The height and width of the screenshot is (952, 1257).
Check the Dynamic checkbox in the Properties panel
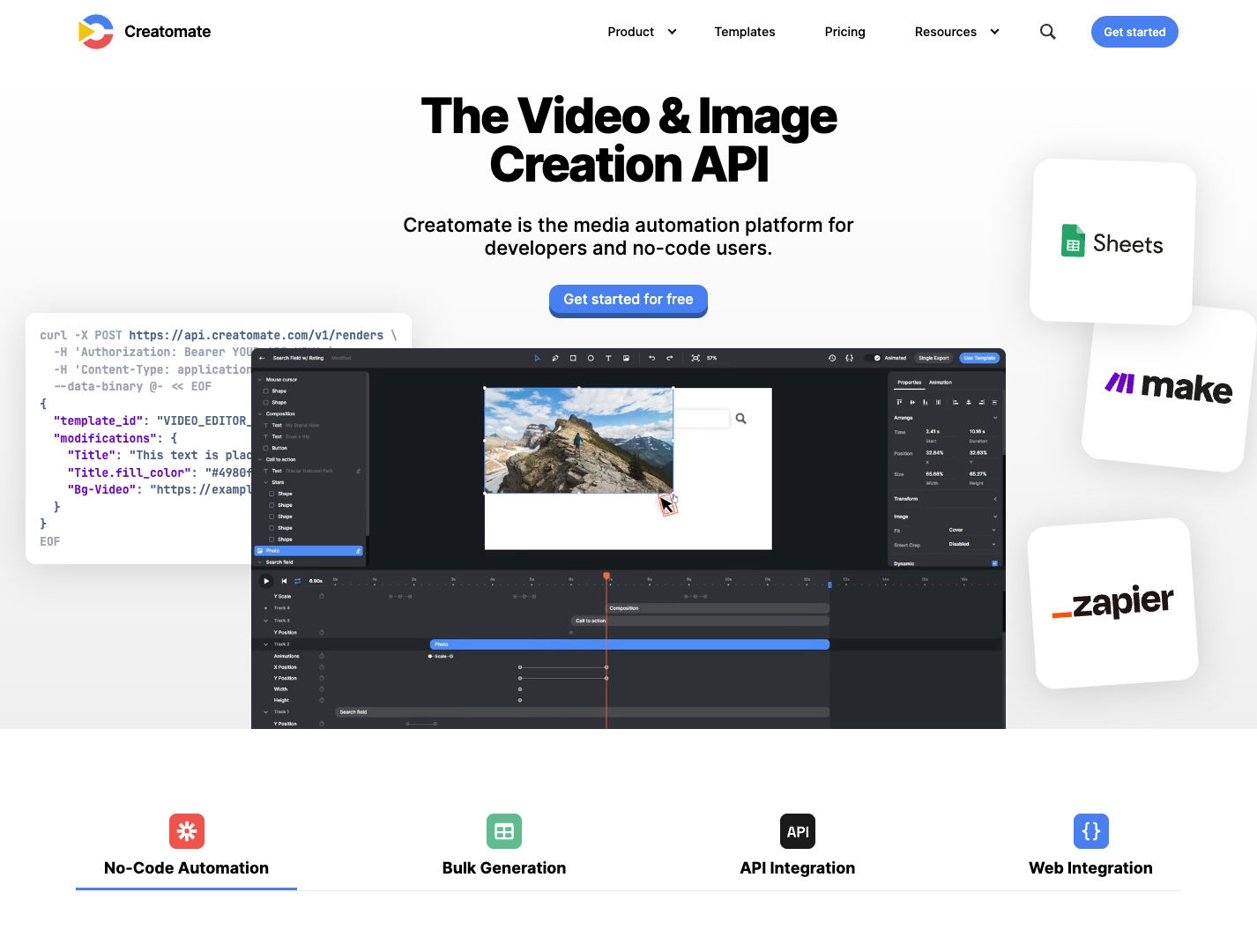point(994,563)
